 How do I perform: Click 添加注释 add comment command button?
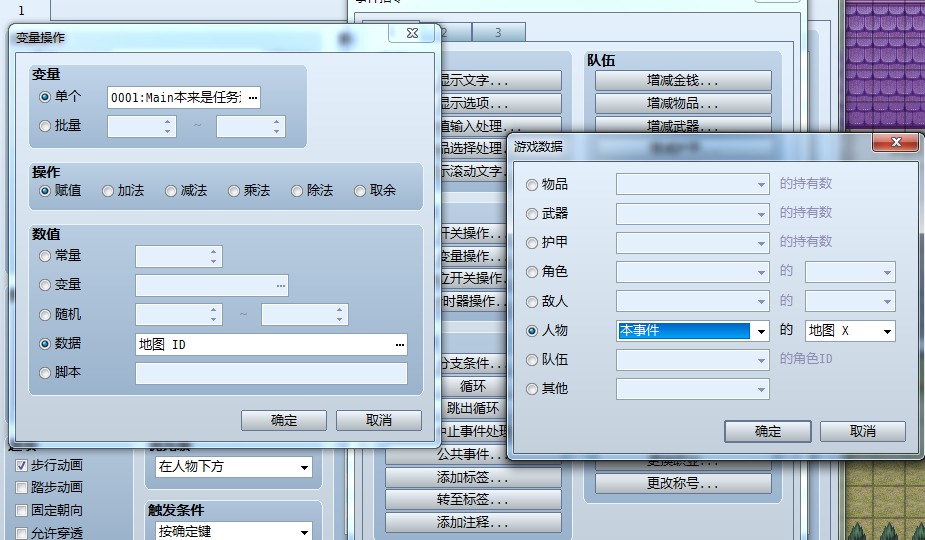click(x=473, y=522)
